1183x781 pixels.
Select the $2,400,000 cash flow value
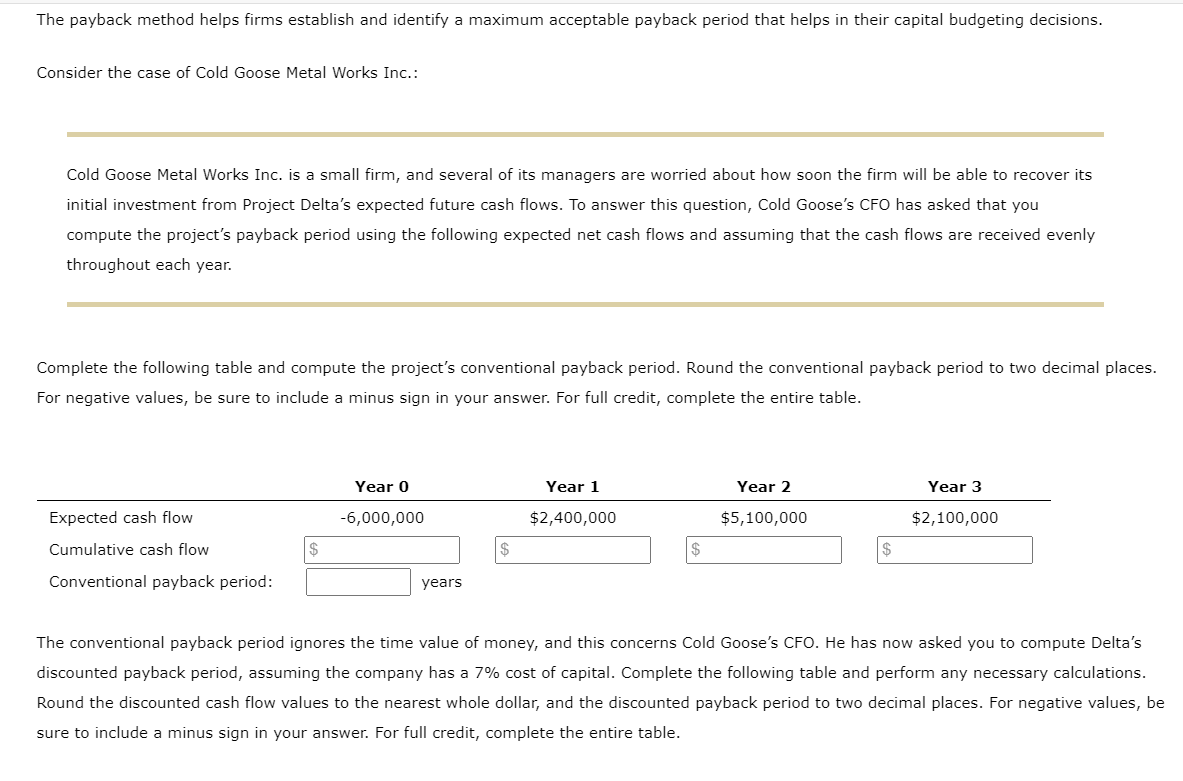(572, 517)
